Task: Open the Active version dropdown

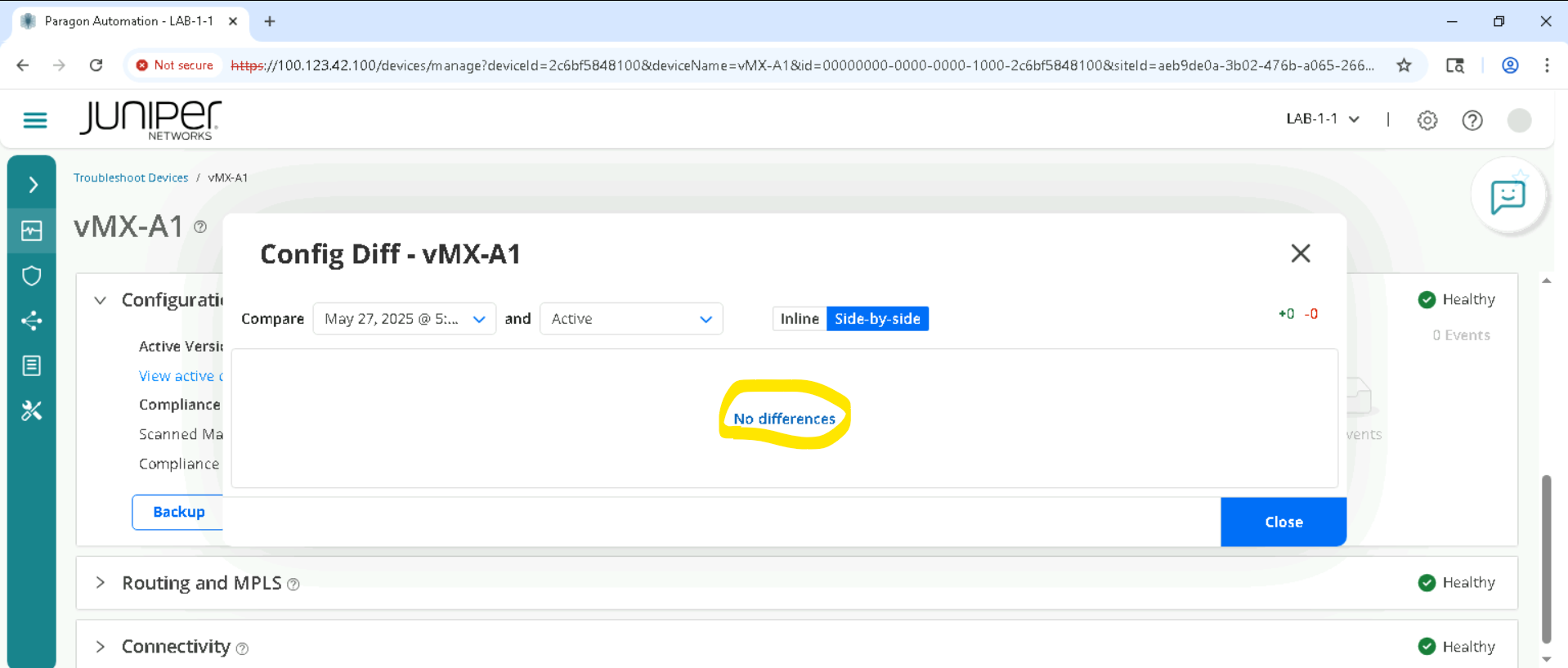Action: tap(630, 319)
